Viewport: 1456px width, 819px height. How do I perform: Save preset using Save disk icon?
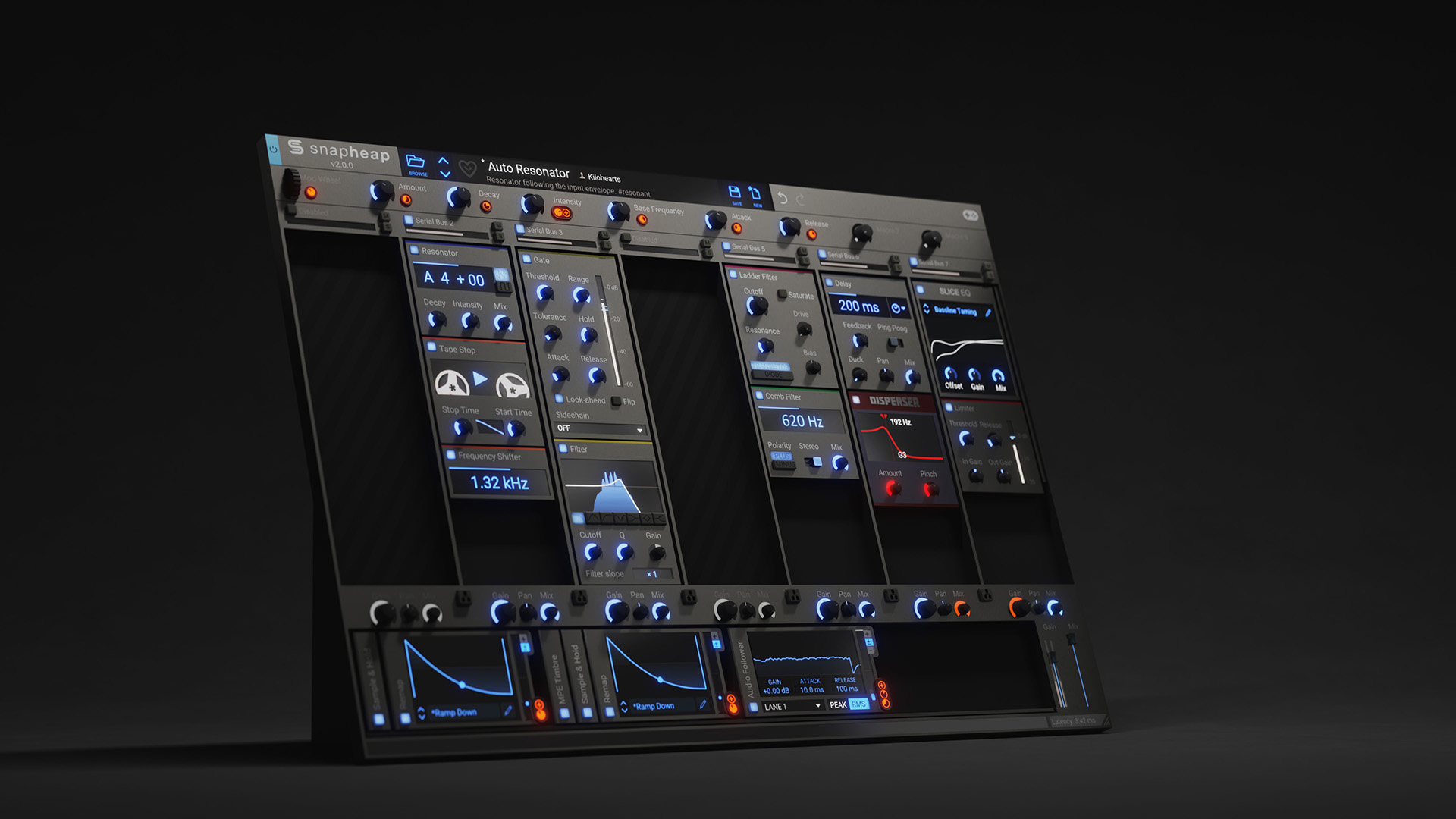coord(734,192)
